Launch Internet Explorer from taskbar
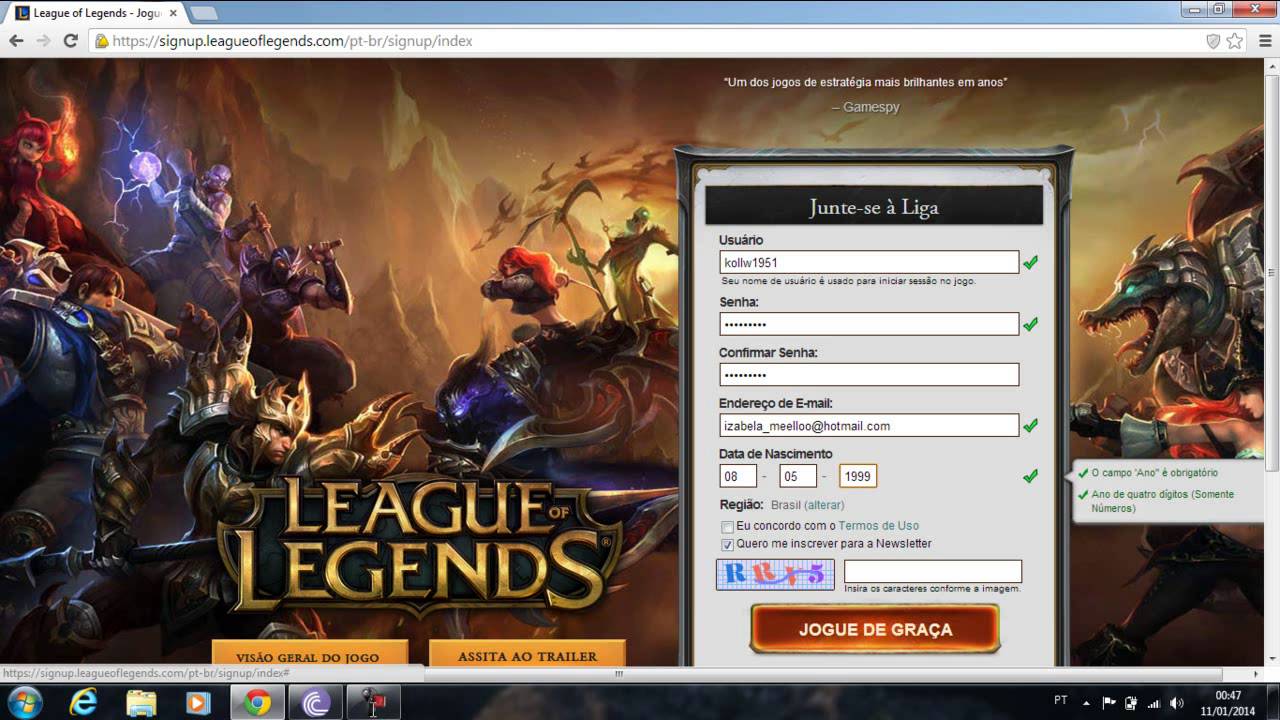 [84, 703]
